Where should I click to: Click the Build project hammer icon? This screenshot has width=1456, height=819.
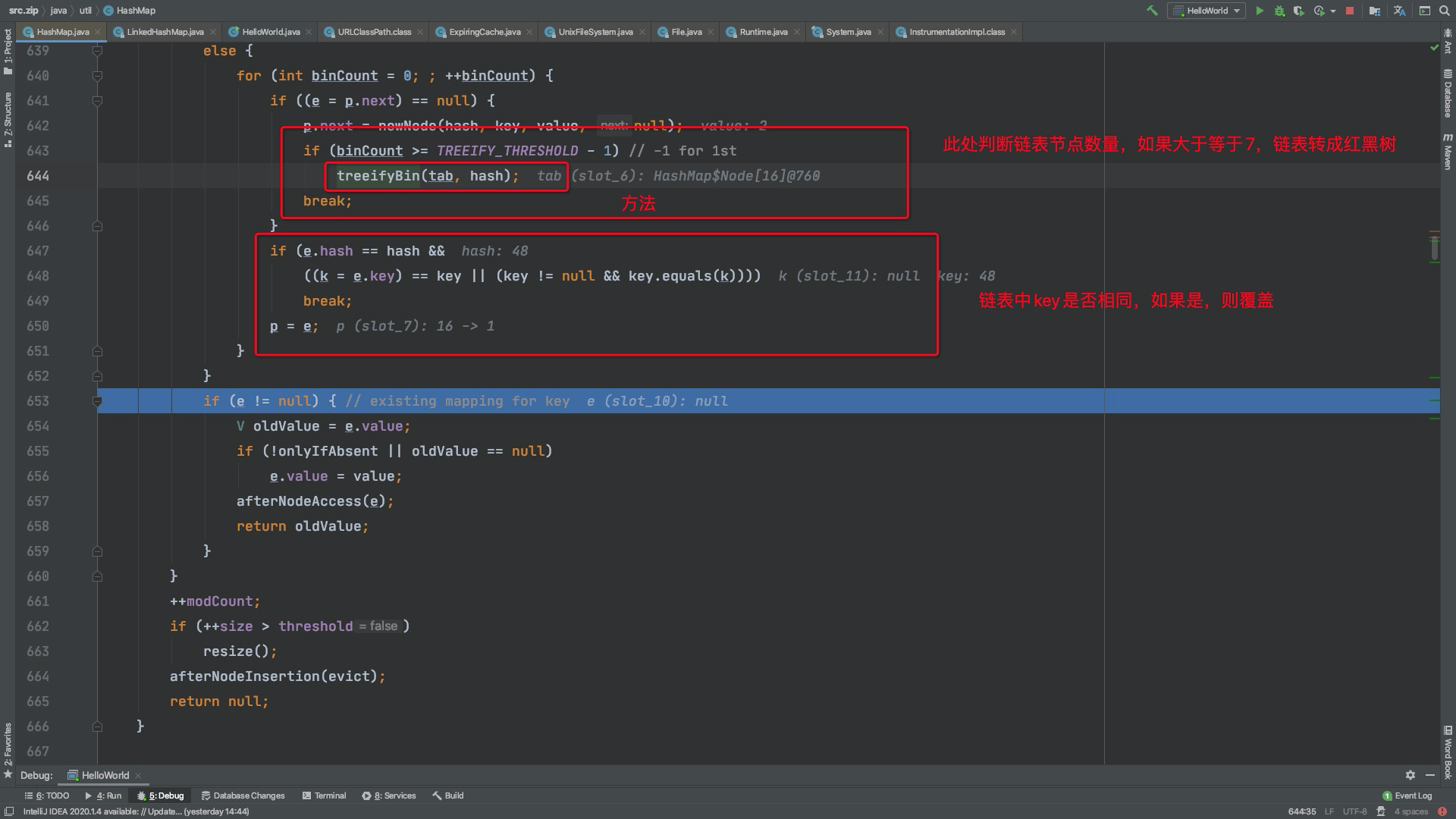1152,11
